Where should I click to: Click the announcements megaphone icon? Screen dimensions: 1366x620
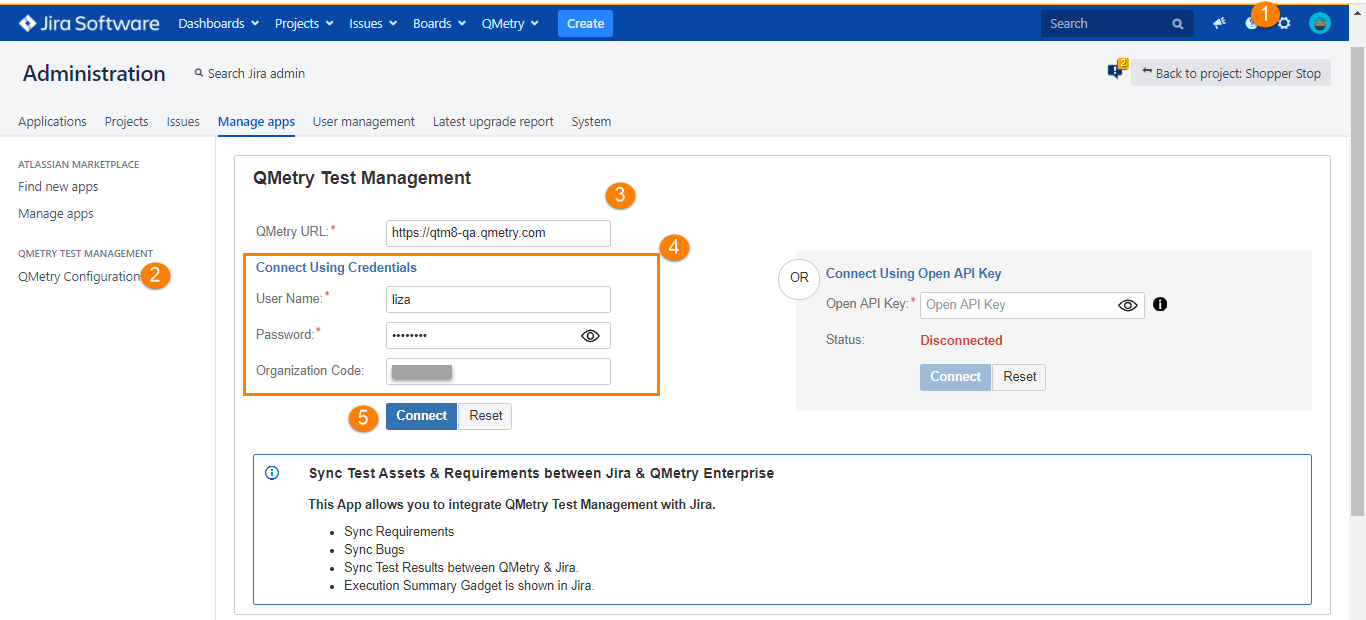point(1219,22)
